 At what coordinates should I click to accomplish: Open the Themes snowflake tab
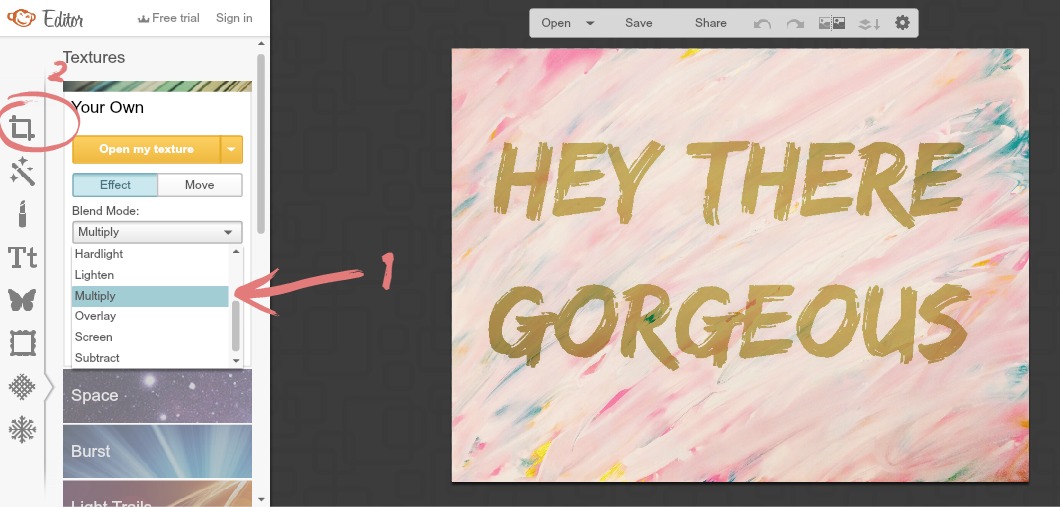pos(22,430)
